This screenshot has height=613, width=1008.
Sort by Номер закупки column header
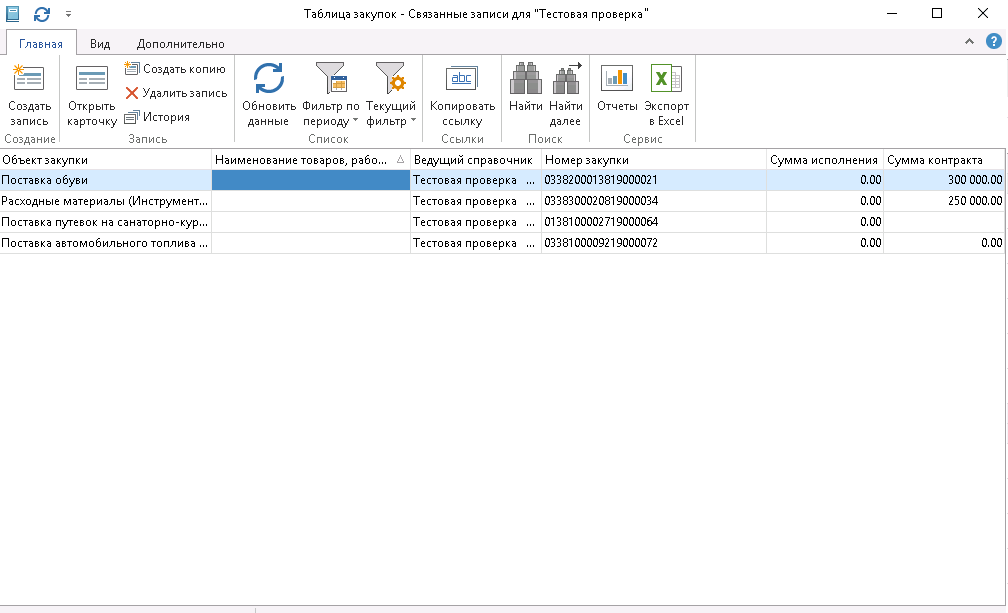coord(654,160)
